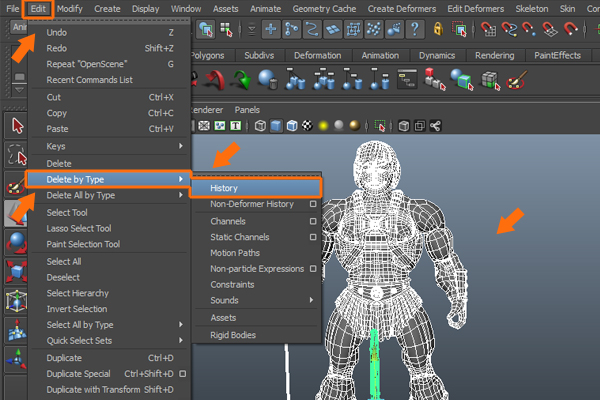This screenshot has width=600, height=400.
Task: Open Non-Deformer History option box
Action: [x=313, y=204]
